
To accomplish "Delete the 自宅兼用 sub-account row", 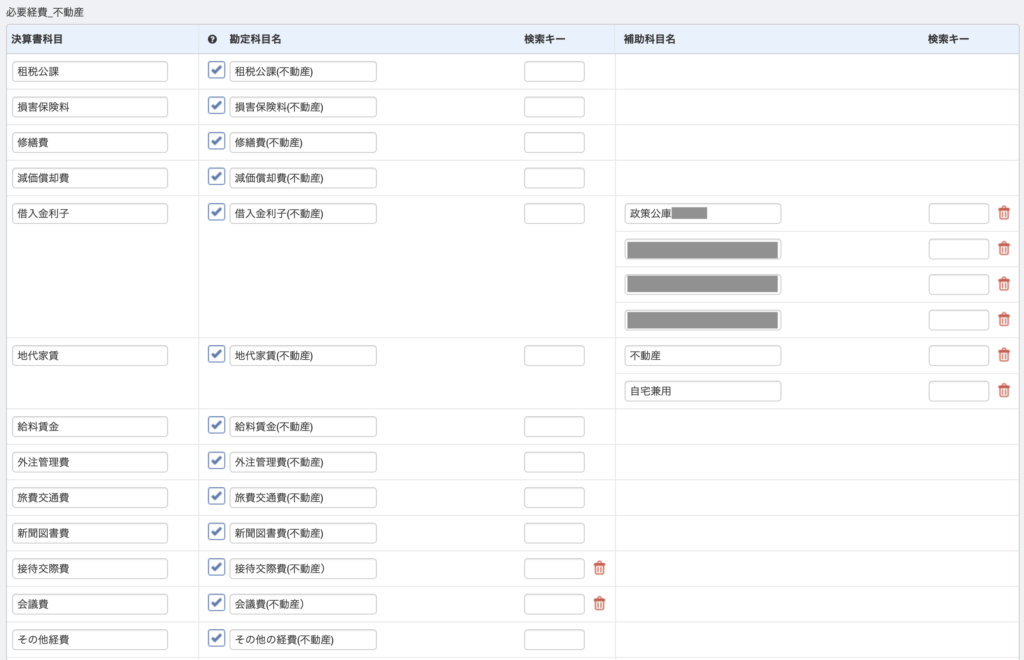I will tap(1004, 391).
